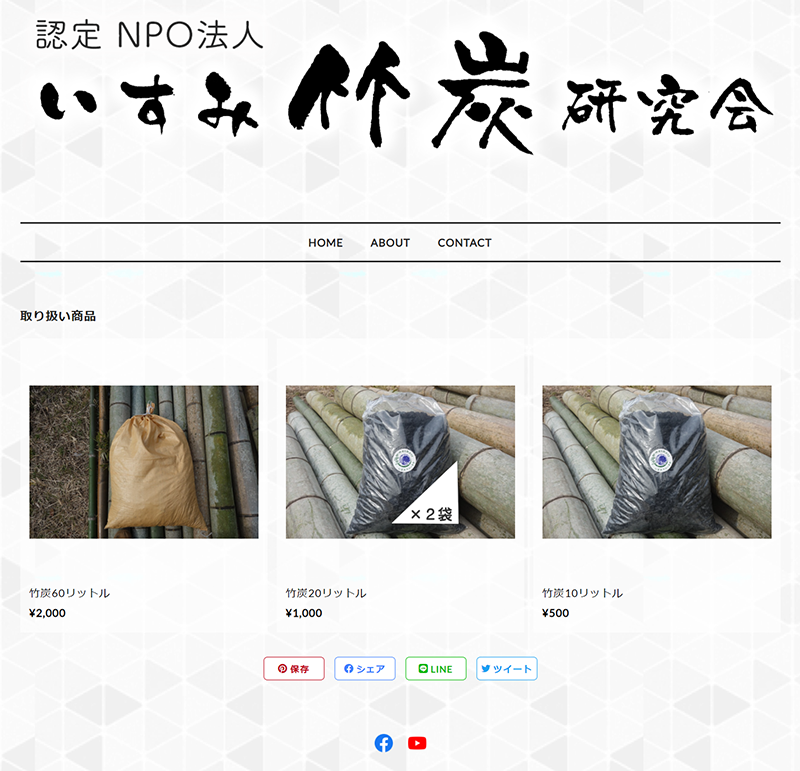Open the YouTube channel icon in footer
The image size is (800, 771).
[x=417, y=743]
